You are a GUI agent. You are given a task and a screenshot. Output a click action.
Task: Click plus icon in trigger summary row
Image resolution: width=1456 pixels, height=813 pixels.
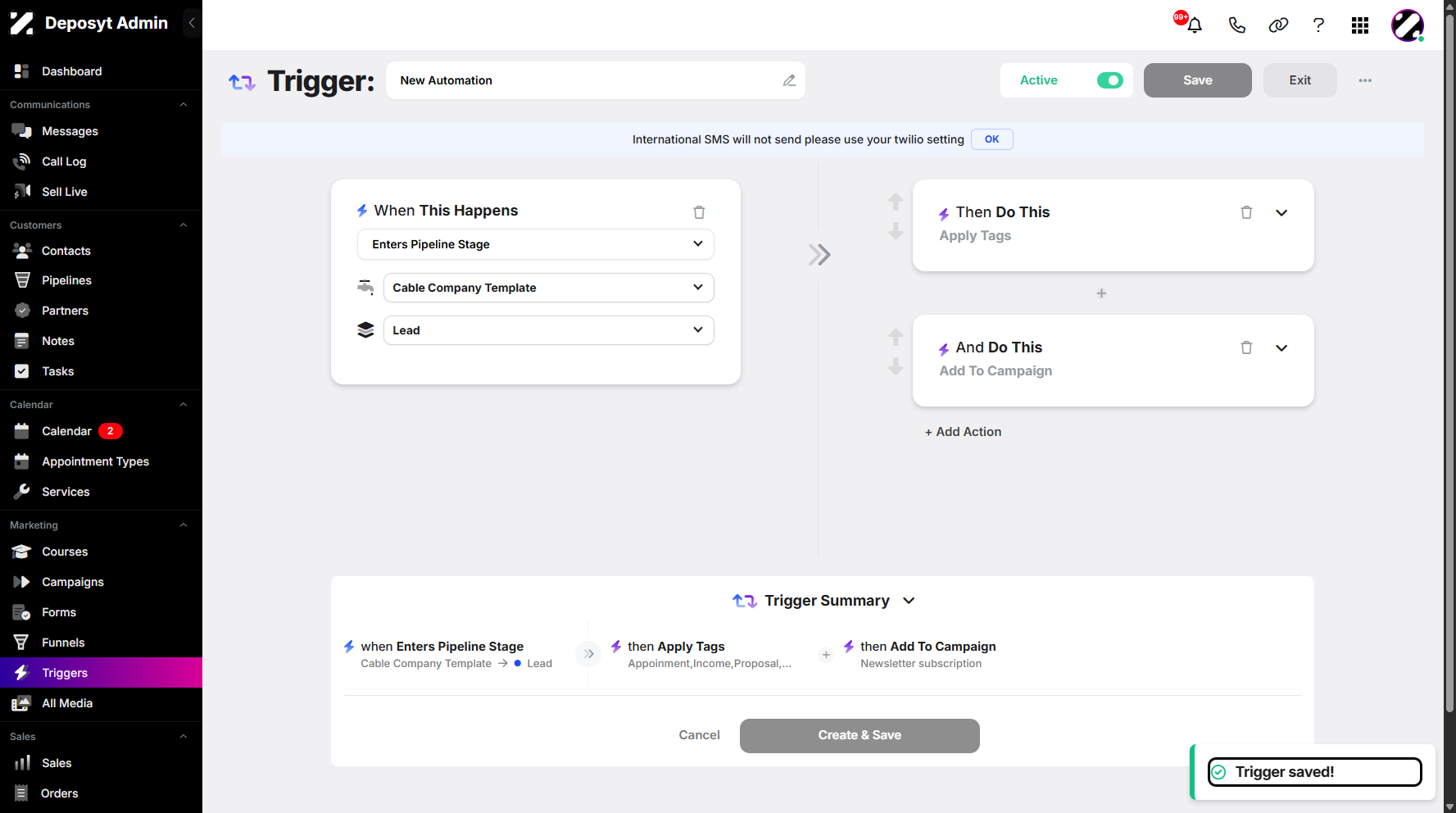click(x=826, y=654)
